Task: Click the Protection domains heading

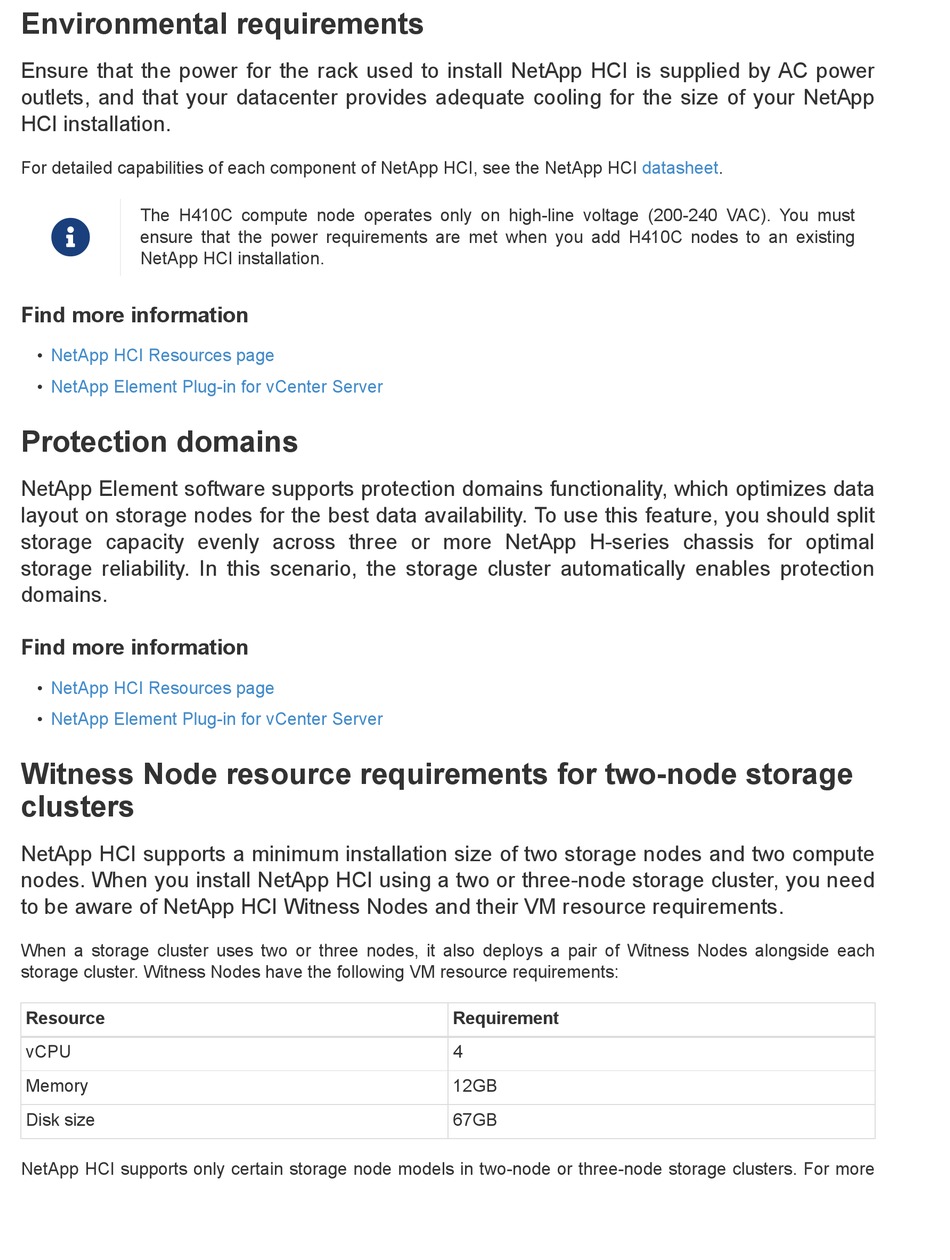Action: click(159, 442)
